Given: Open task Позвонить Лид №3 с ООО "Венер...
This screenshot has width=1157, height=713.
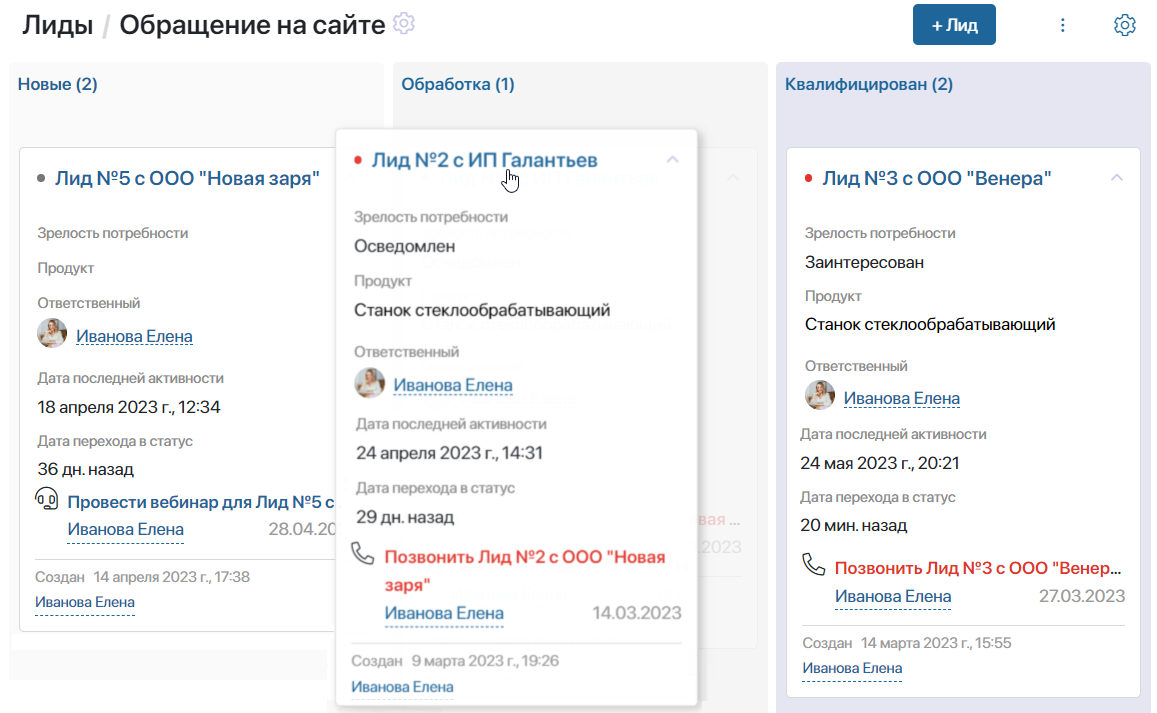Looking at the screenshot, I should coord(978,568).
